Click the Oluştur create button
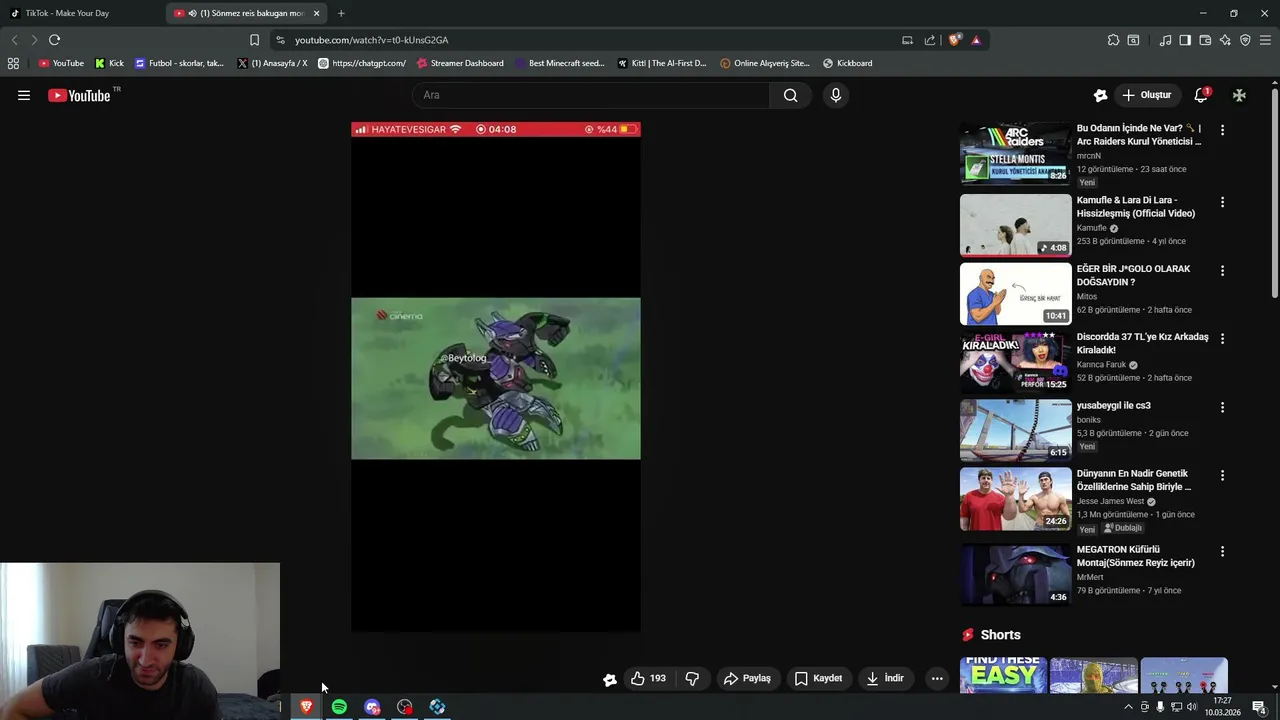This screenshot has height=720, width=1280. [x=1146, y=95]
